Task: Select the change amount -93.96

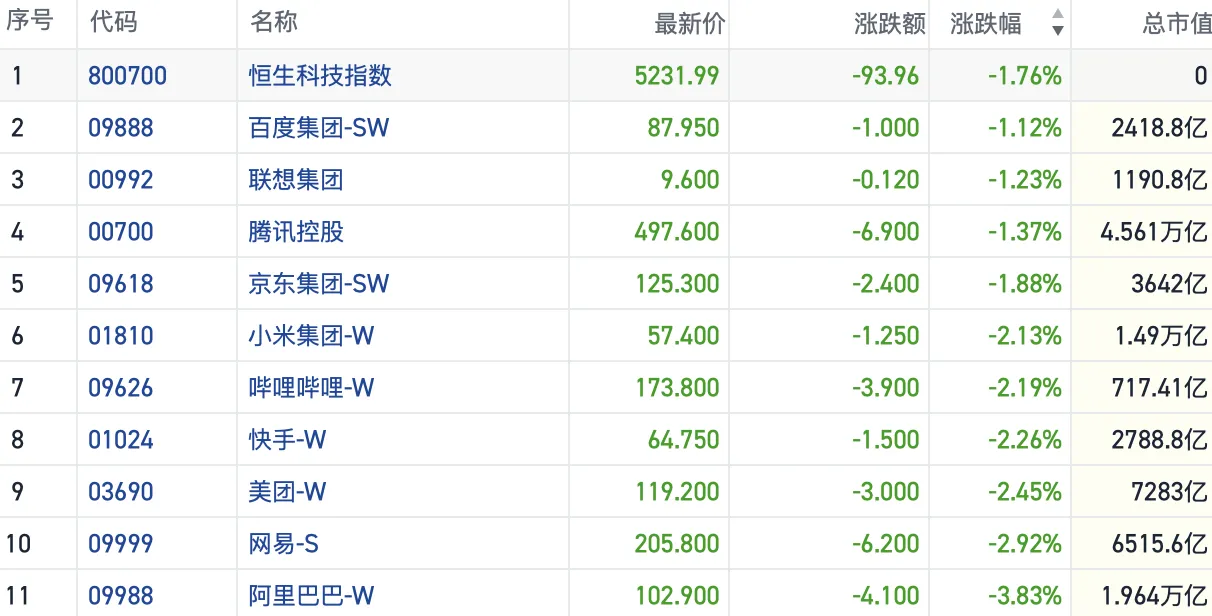Action: (x=886, y=76)
